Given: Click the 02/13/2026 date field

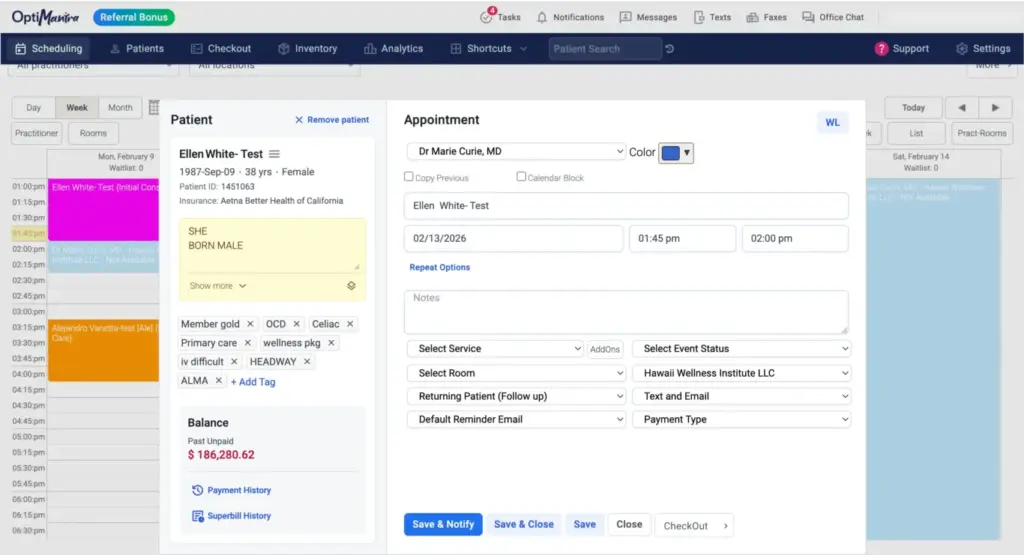Looking at the screenshot, I should pos(513,238).
